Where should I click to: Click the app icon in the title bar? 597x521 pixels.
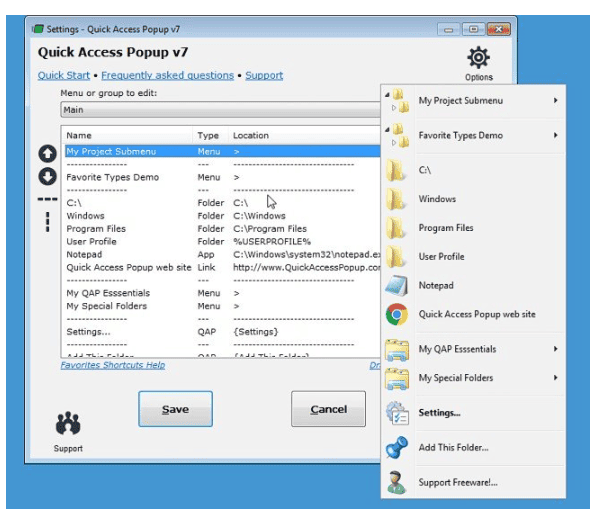pos(37,29)
